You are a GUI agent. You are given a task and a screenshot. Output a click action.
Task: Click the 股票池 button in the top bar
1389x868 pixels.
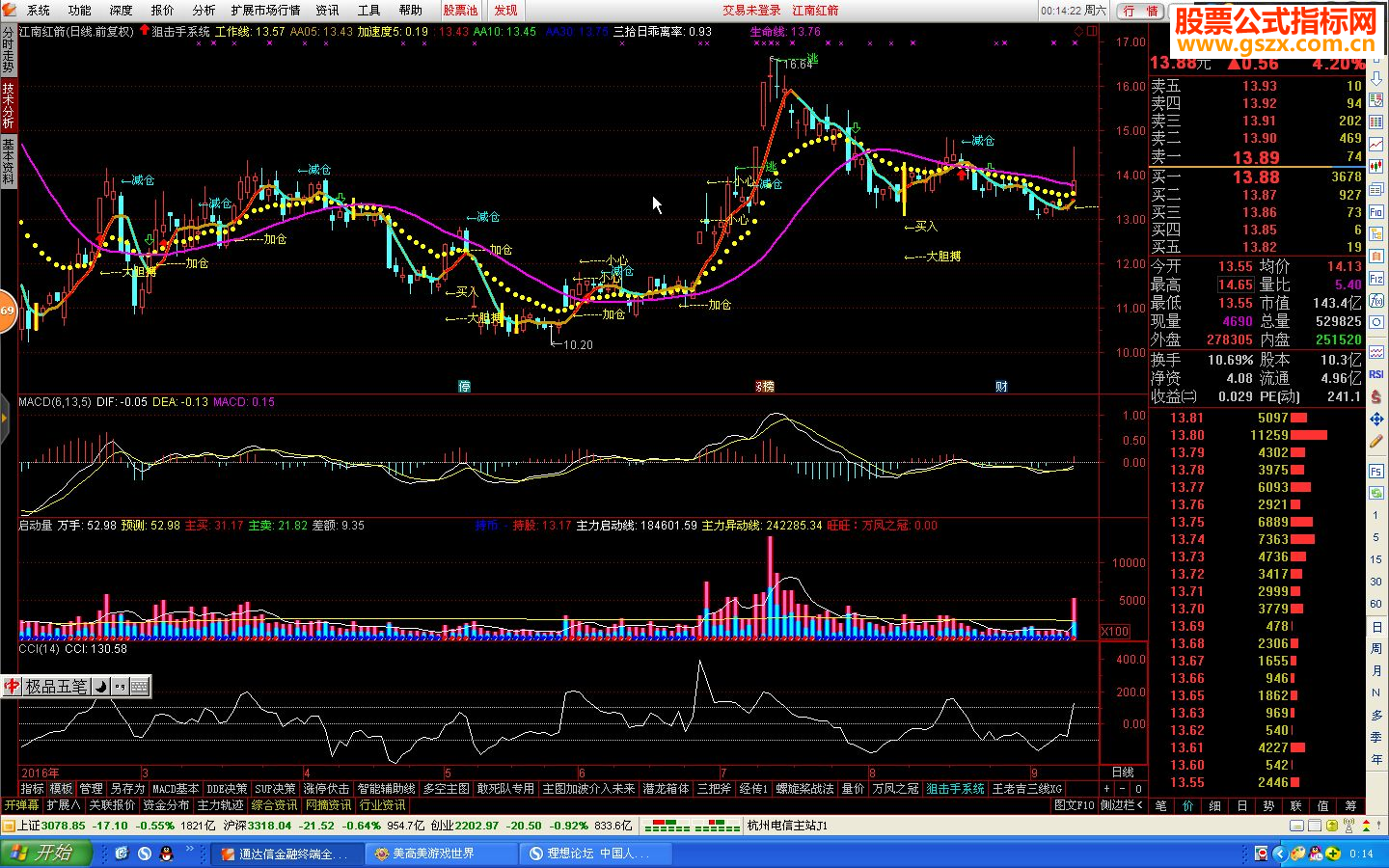click(x=460, y=10)
